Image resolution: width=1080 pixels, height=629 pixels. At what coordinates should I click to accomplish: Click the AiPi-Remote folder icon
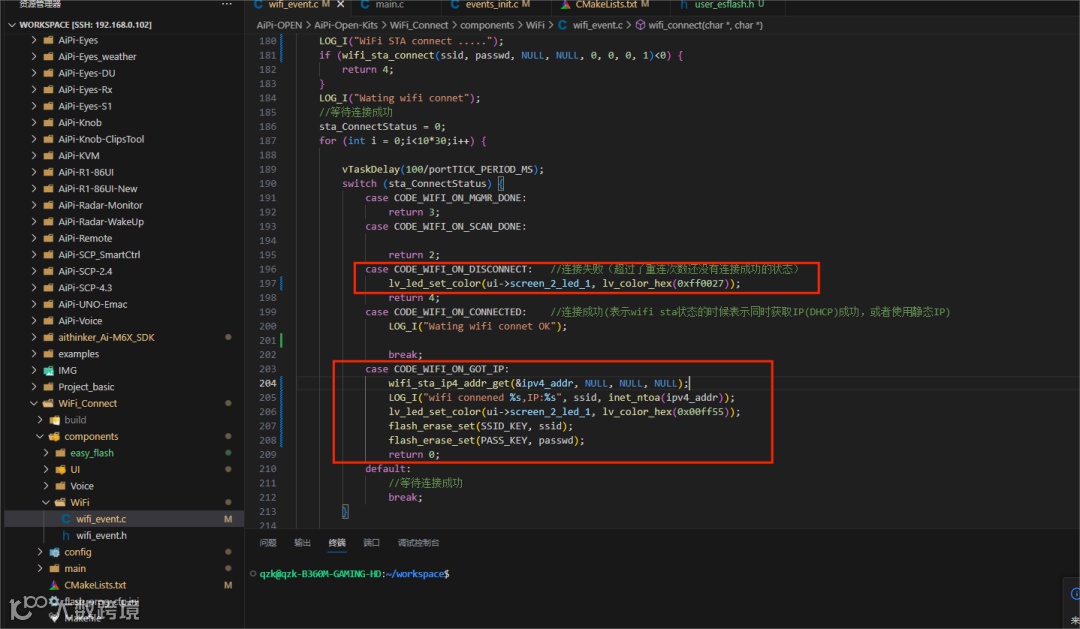tap(48, 238)
